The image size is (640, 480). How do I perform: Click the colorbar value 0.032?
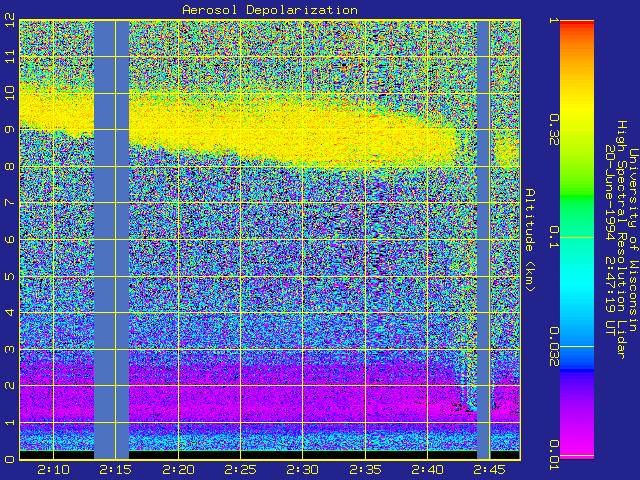click(553, 347)
